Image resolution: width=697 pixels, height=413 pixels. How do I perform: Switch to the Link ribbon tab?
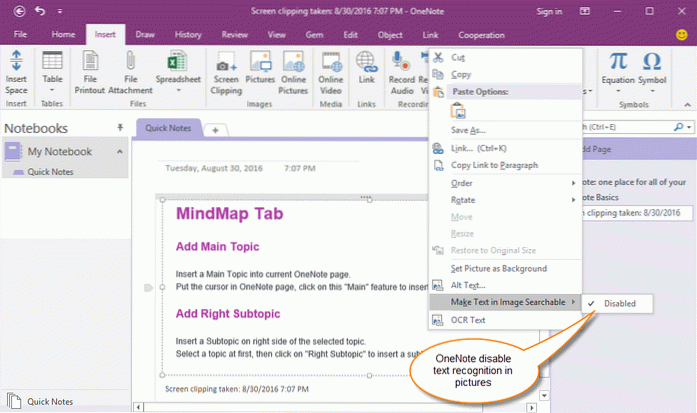coord(430,34)
